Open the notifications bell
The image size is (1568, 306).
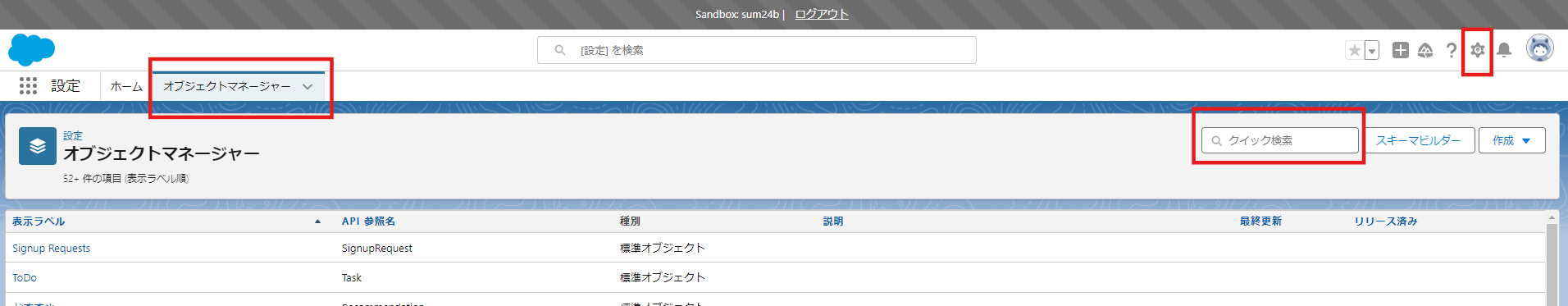click(x=1504, y=50)
